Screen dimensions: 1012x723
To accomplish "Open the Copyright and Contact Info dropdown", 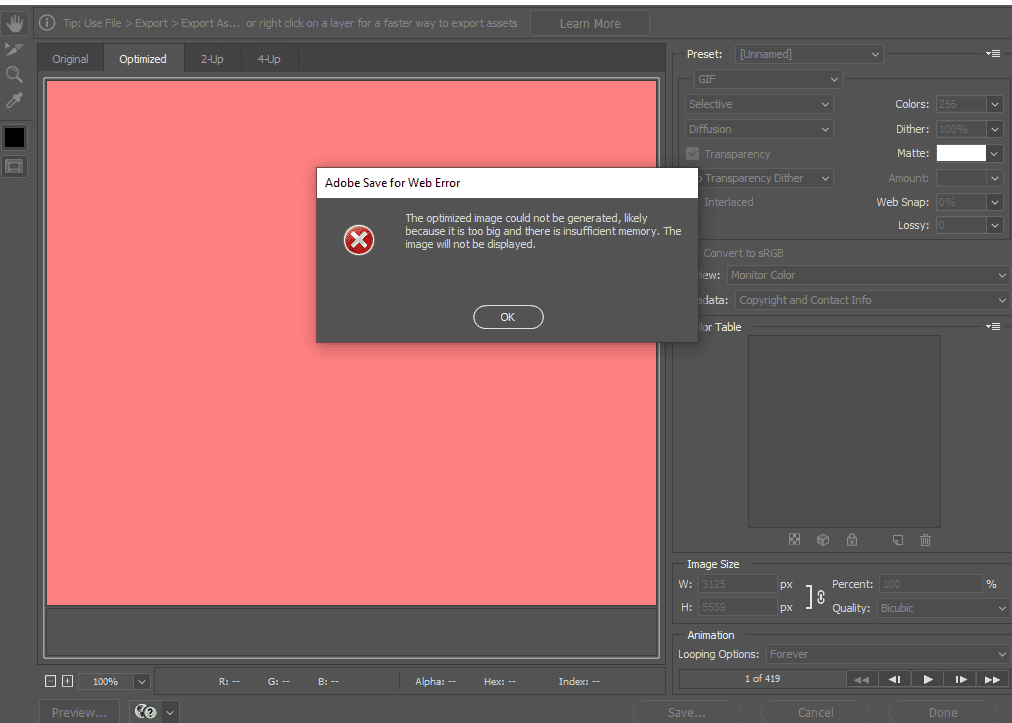I will tap(872, 300).
